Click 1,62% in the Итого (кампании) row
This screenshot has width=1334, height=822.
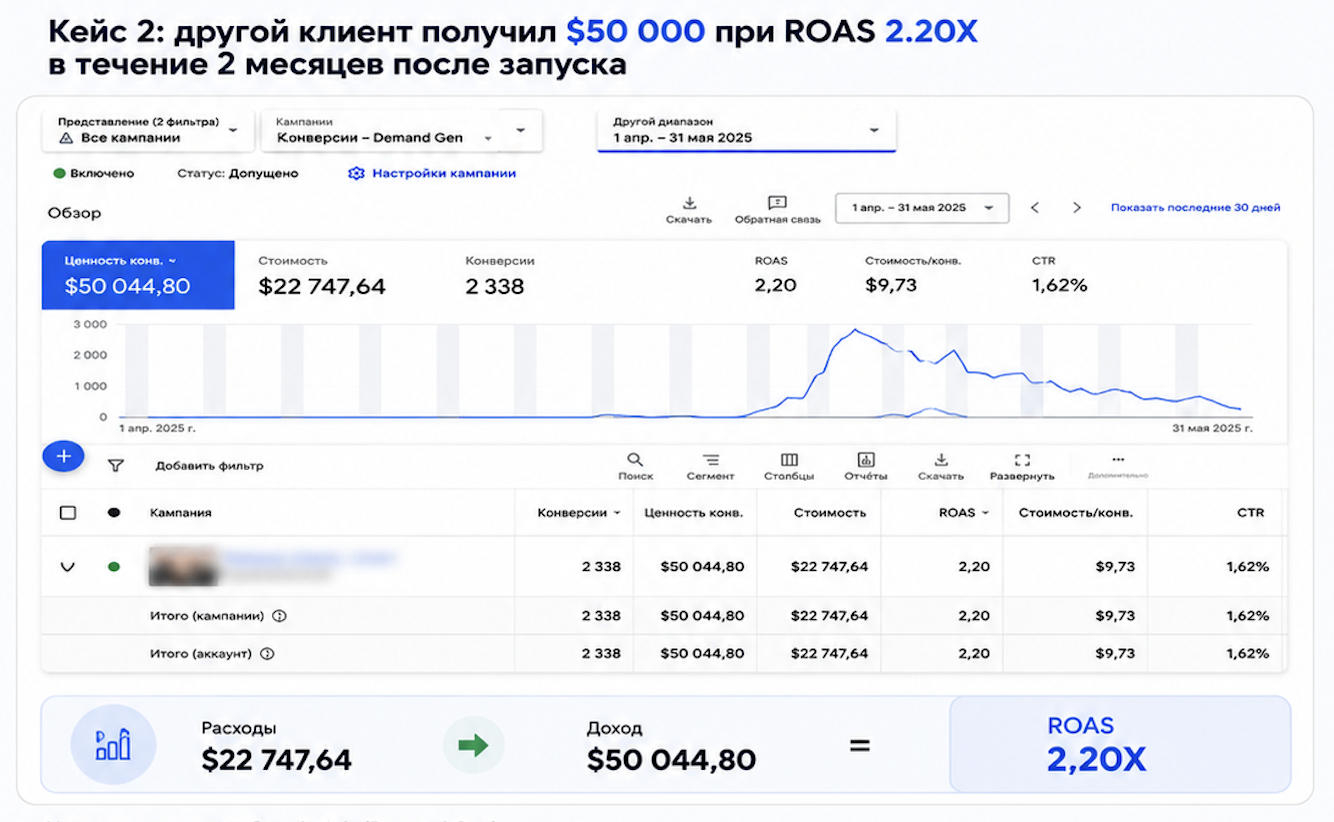point(1248,616)
